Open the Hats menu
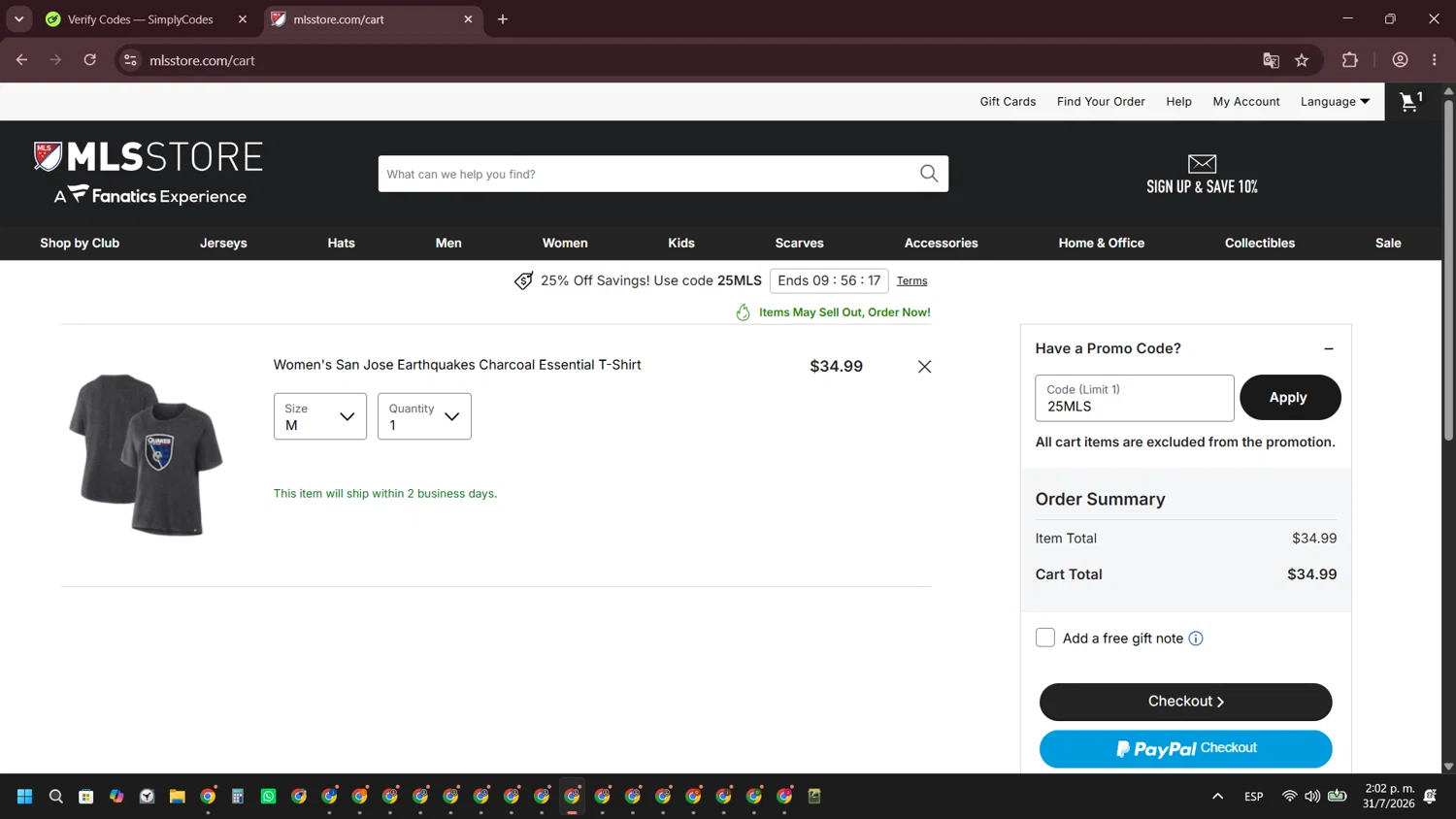This screenshot has height=819, width=1456. (342, 244)
